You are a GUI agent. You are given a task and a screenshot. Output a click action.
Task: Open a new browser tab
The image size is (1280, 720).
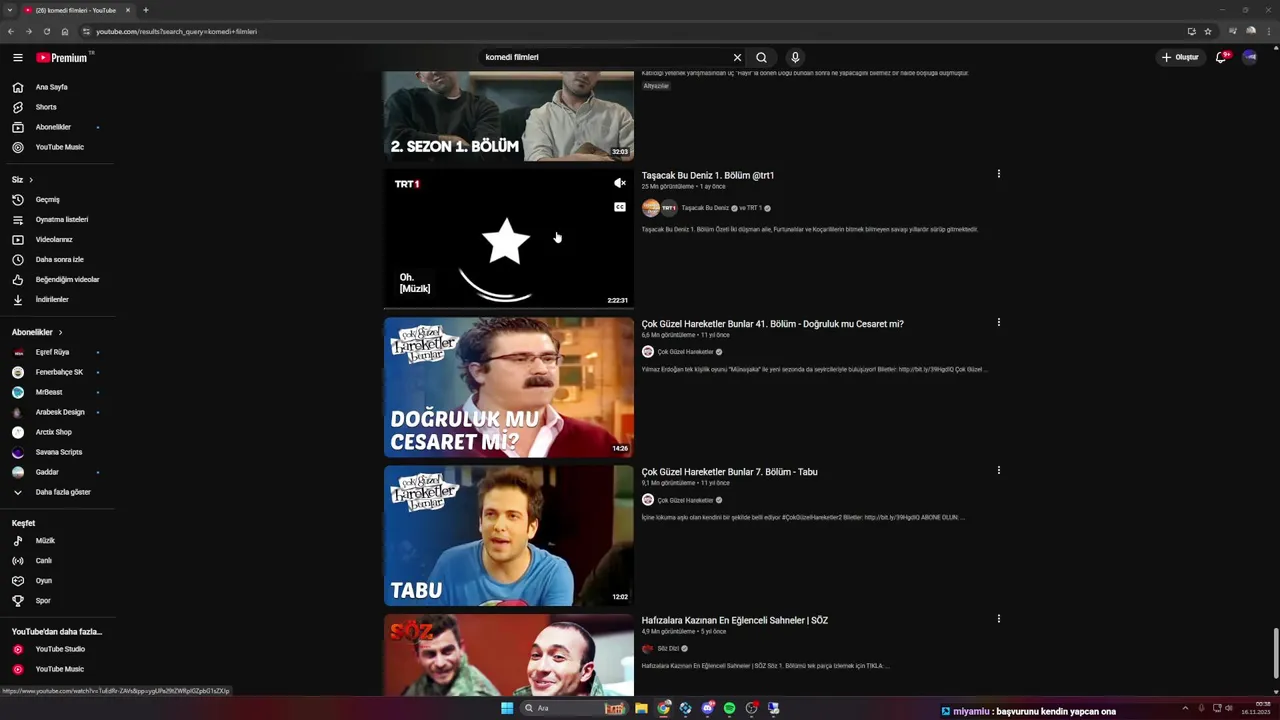pos(146,10)
